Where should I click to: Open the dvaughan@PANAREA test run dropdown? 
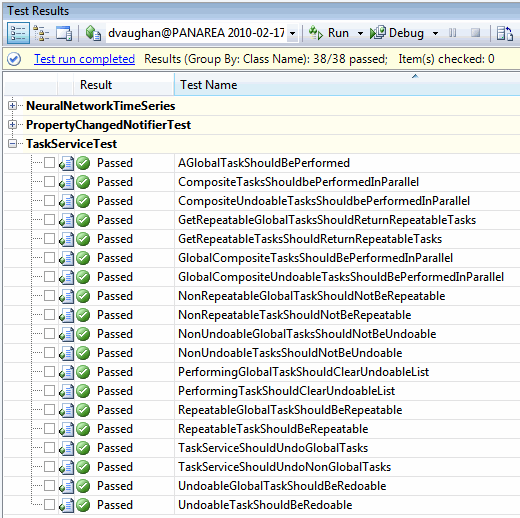pyautogui.click(x=292, y=33)
